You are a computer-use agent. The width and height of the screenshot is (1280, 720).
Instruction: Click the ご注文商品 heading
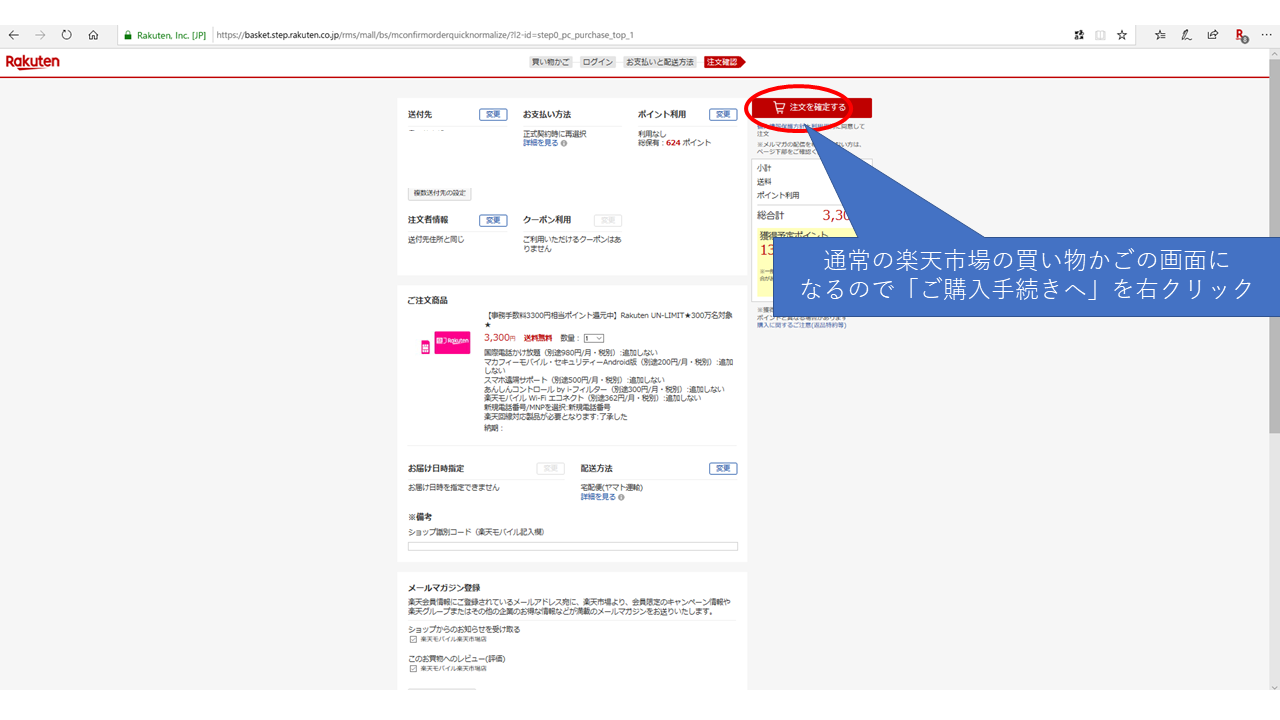click(428, 300)
